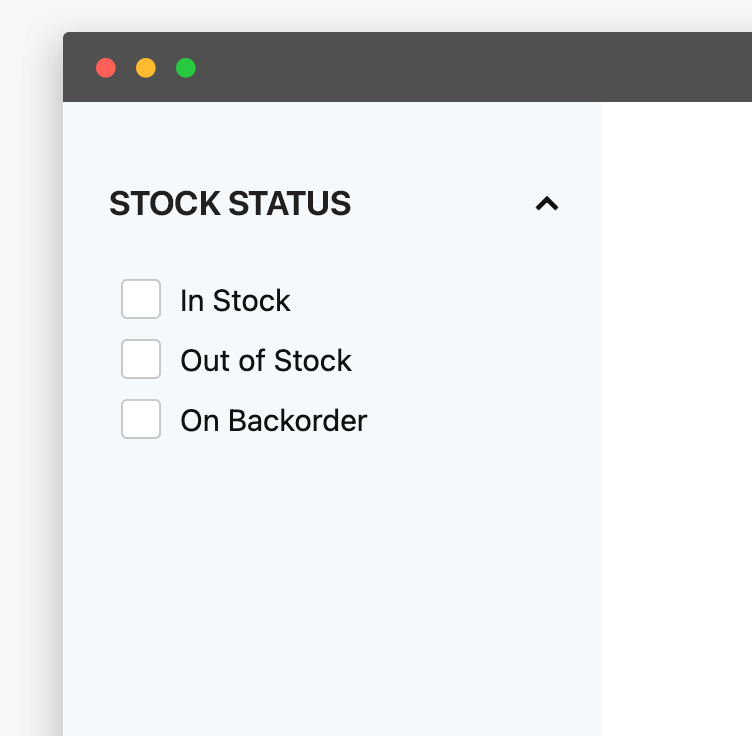Click the light background outside the window
The width and height of the screenshot is (752, 736).
[x=30, y=400]
